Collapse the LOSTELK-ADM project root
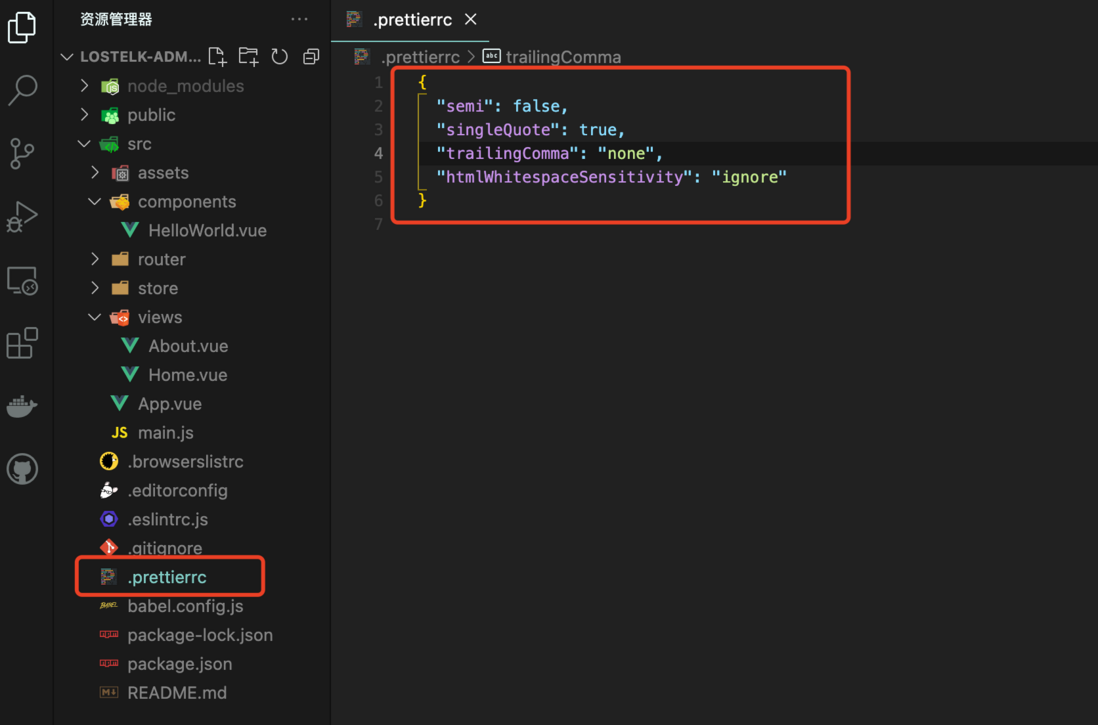The width and height of the screenshot is (1098, 725). [x=67, y=57]
